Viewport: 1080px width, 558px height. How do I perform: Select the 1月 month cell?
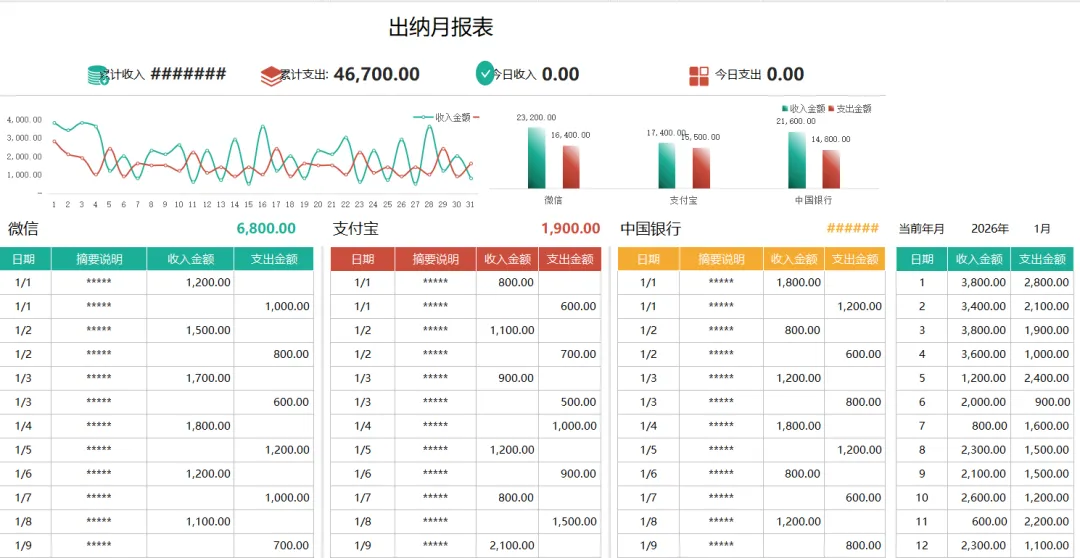click(x=1042, y=229)
